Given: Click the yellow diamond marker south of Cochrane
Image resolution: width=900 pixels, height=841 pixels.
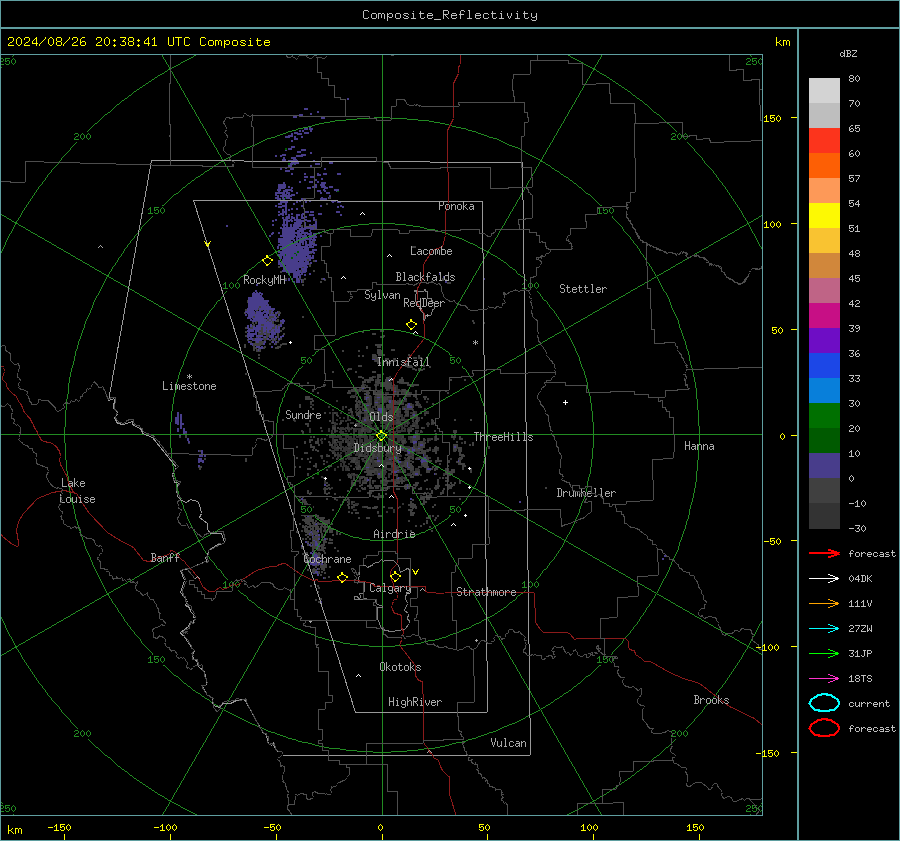Looking at the screenshot, I should pyautogui.click(x=342, y=578).
